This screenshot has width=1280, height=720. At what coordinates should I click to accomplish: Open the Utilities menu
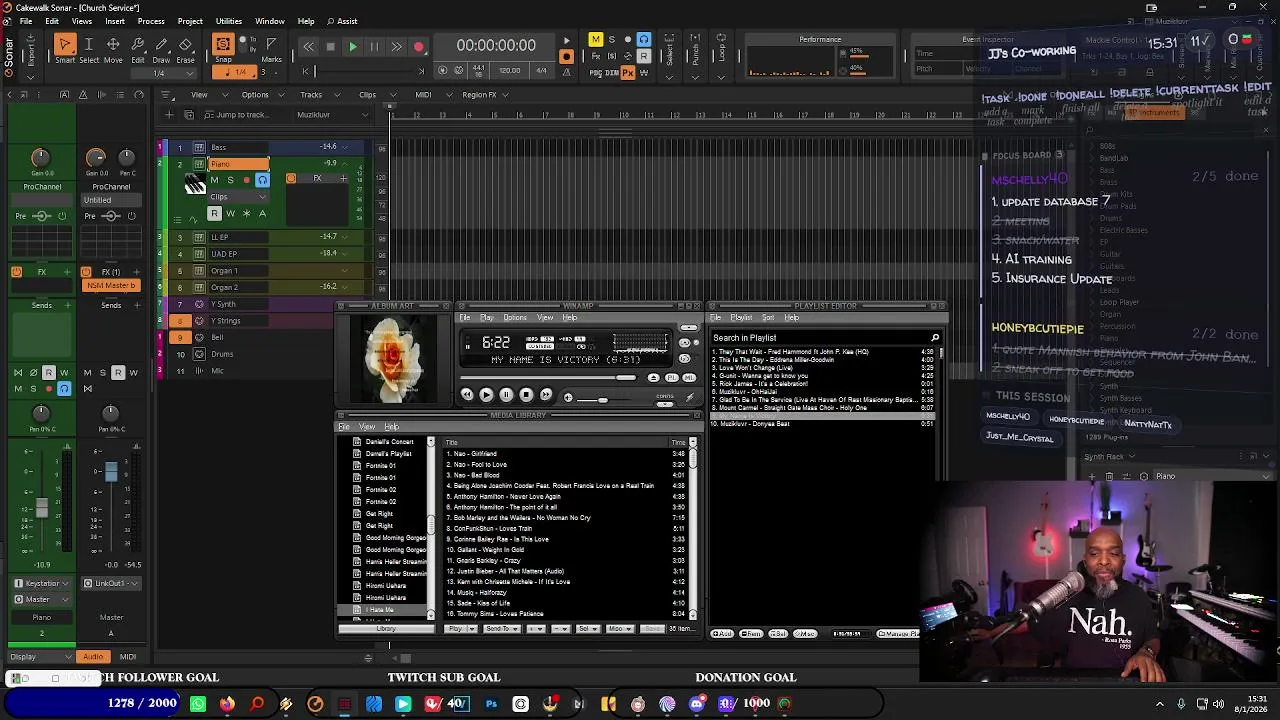point(229,21)
